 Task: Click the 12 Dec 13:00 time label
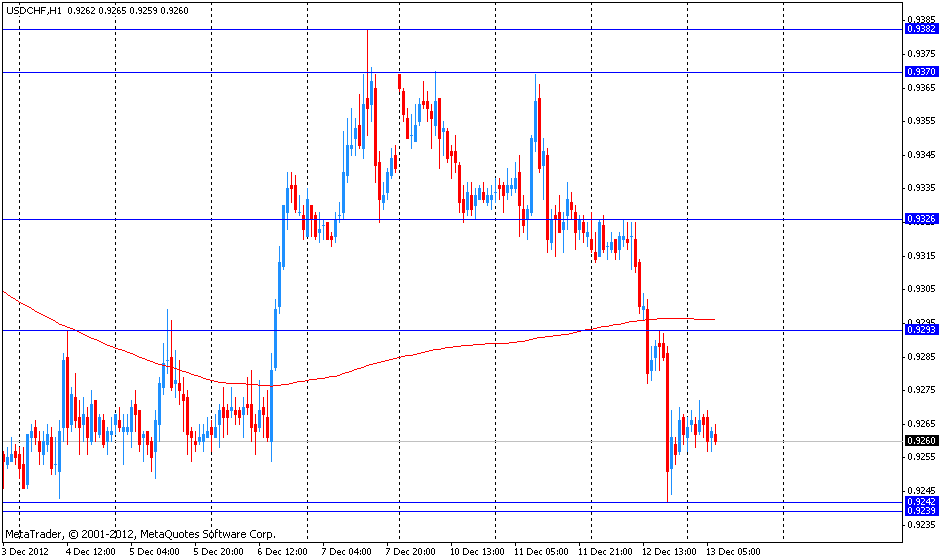[x=670, y=552]
